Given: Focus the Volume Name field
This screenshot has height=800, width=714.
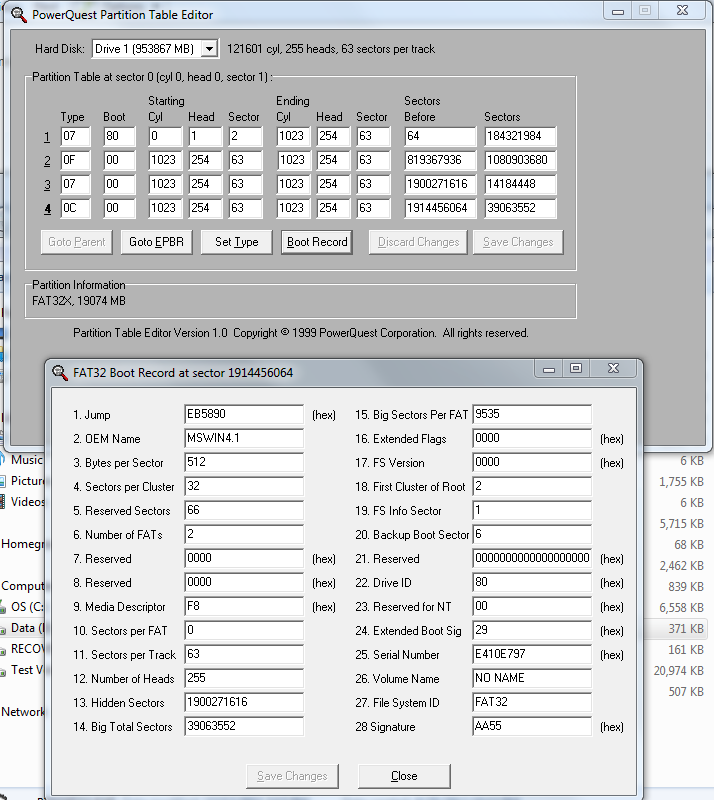Looking at the screenshot, I should pyautogui.click(x=531, y=679).
